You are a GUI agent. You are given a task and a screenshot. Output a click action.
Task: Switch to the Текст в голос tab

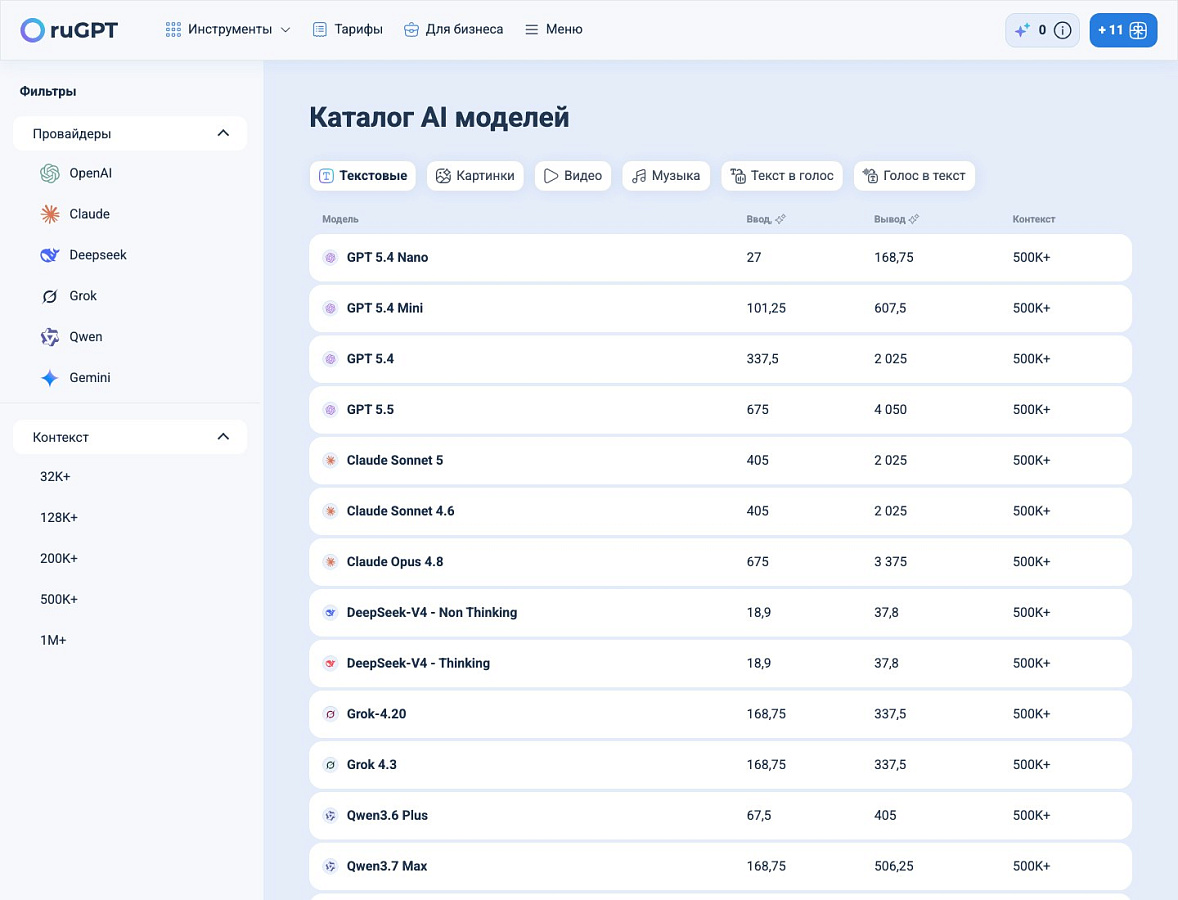coord(782,176)
